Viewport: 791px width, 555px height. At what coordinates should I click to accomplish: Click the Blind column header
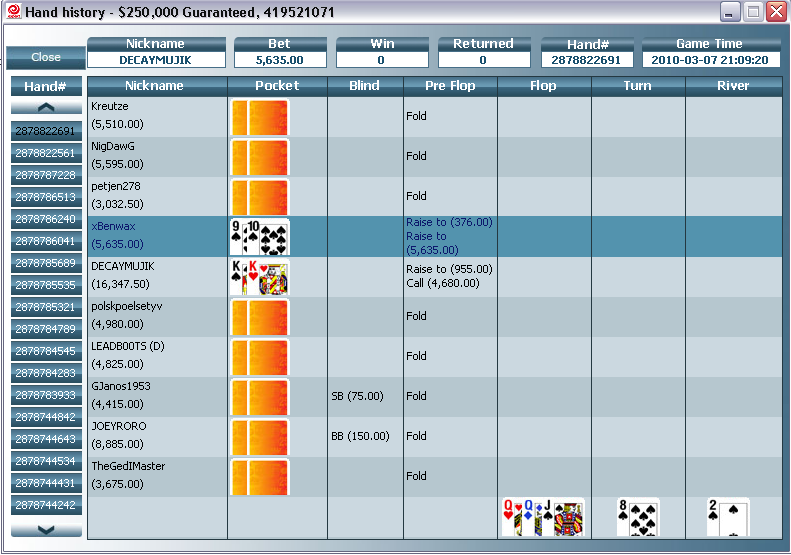pos(365,86)
